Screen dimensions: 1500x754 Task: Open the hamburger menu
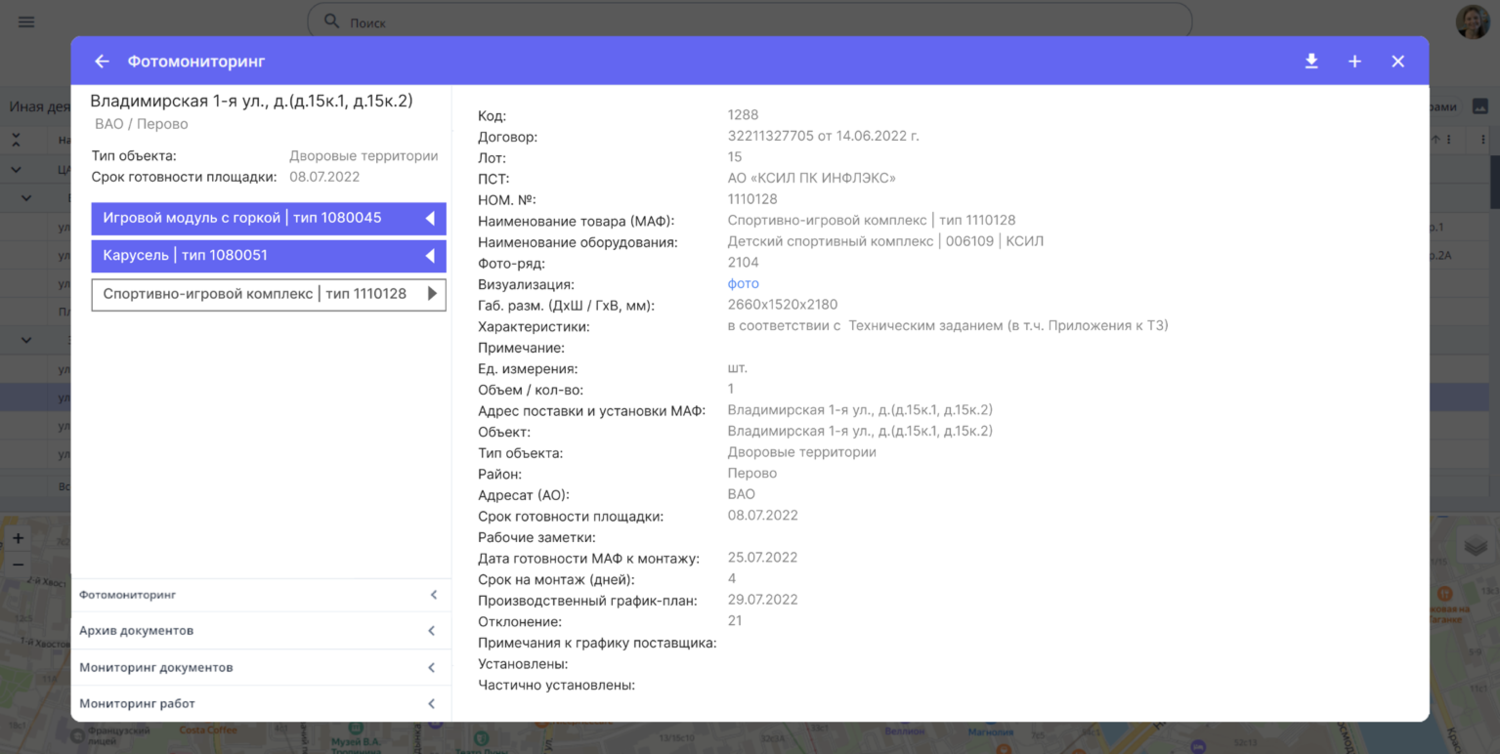27,22
